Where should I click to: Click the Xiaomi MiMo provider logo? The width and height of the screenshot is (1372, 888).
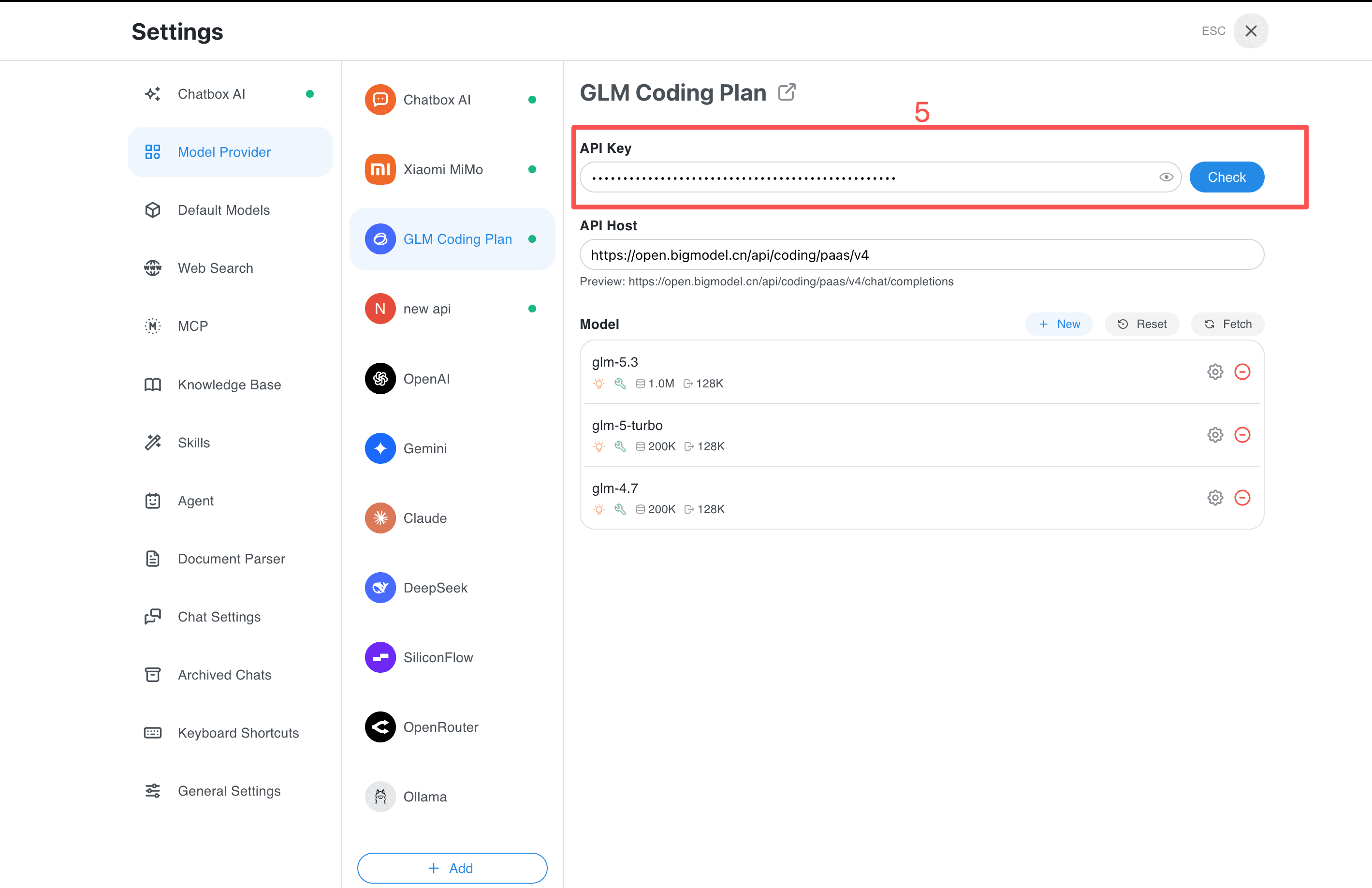380,170
